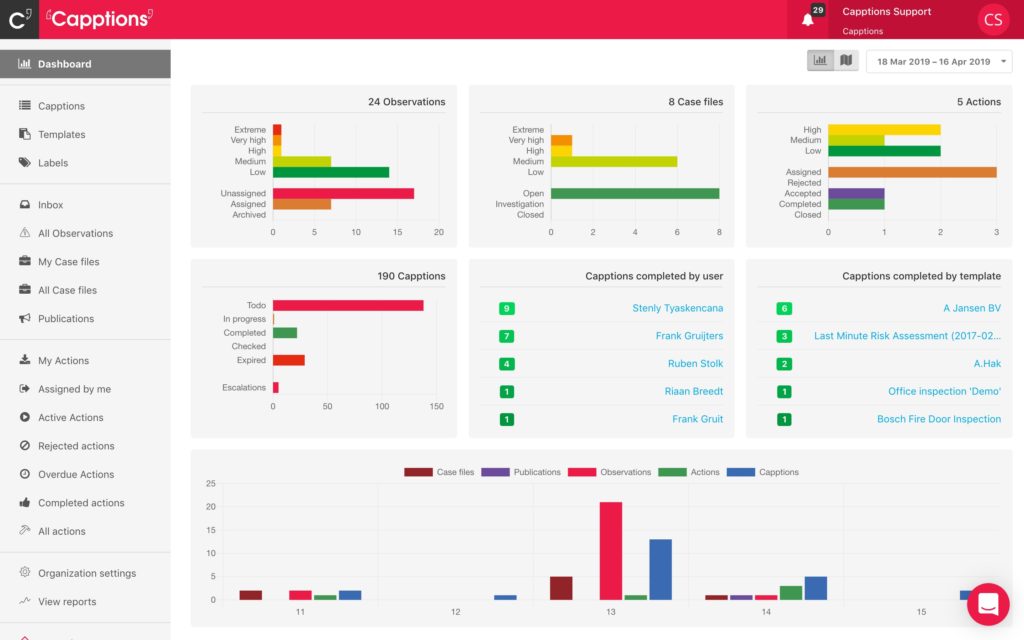Select Dashboard in the sidebar
This screenshot has height=640, width=1024.
pyautogui.click(x=85, y=64)
